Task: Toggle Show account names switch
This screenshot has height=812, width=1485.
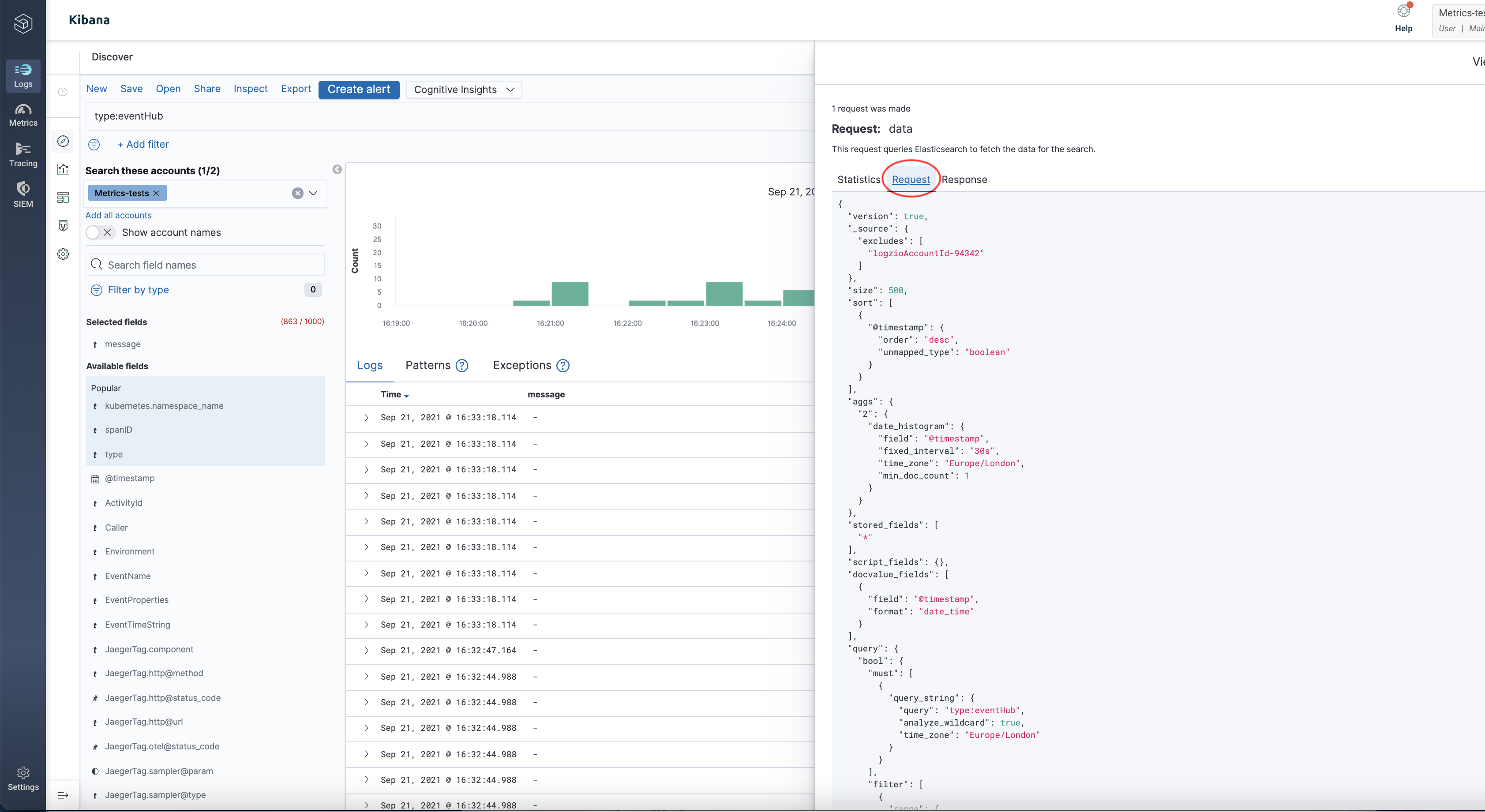Action: click(x=100, y=232)
